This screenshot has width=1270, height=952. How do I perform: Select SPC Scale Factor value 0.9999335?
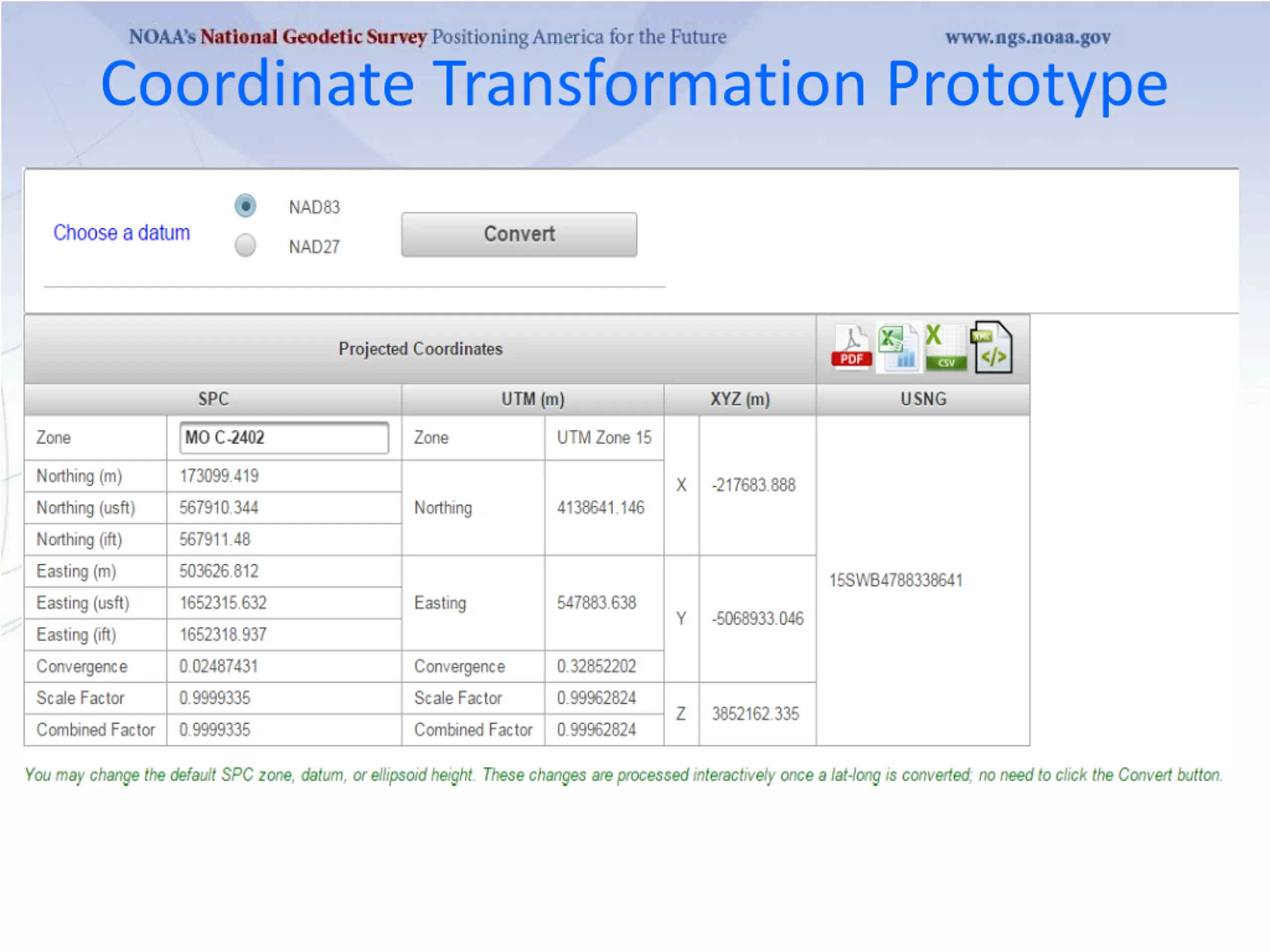click(x=215, y=698)
